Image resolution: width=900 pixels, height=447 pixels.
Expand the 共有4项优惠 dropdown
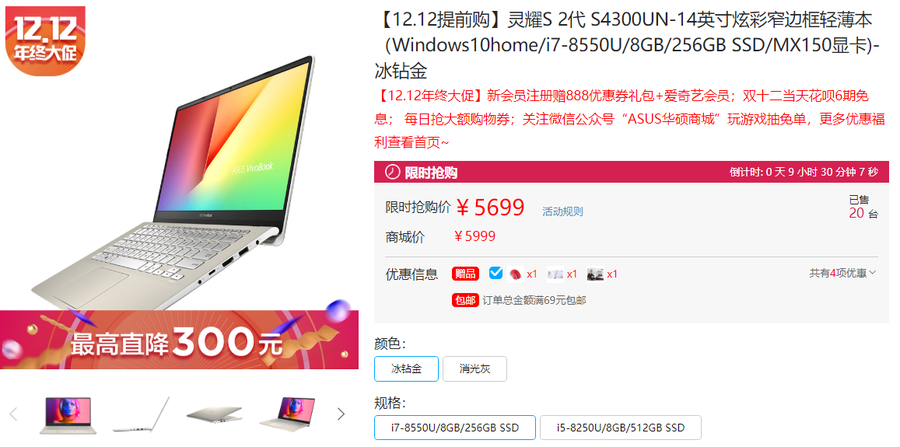pos(843,273)
